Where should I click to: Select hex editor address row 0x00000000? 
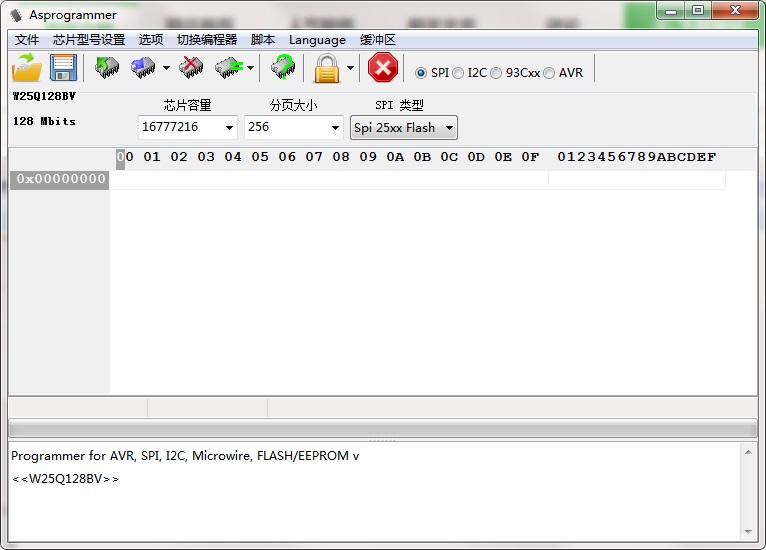(x=60, y=179)
